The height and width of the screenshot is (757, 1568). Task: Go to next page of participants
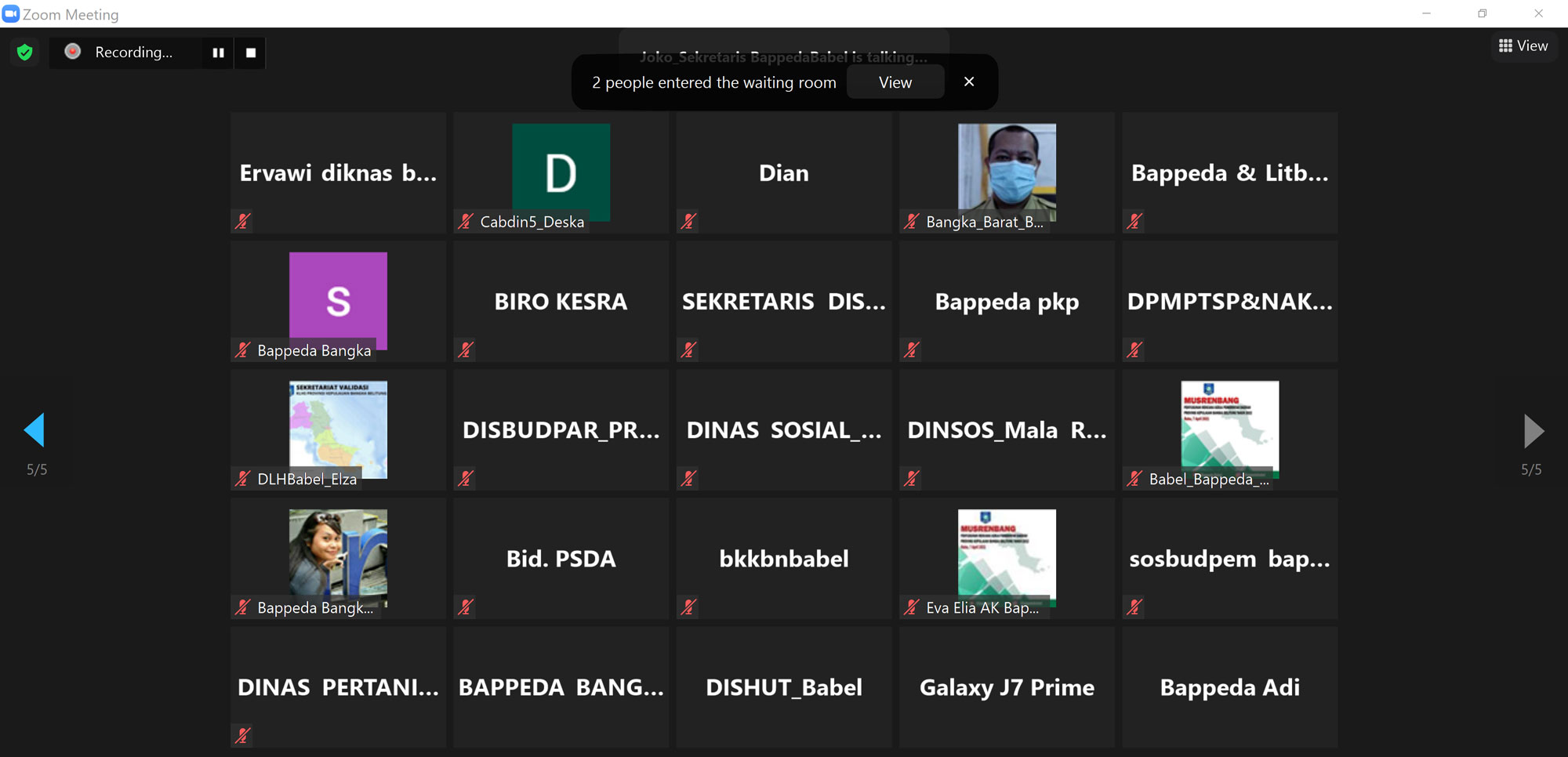point(1533,430)
